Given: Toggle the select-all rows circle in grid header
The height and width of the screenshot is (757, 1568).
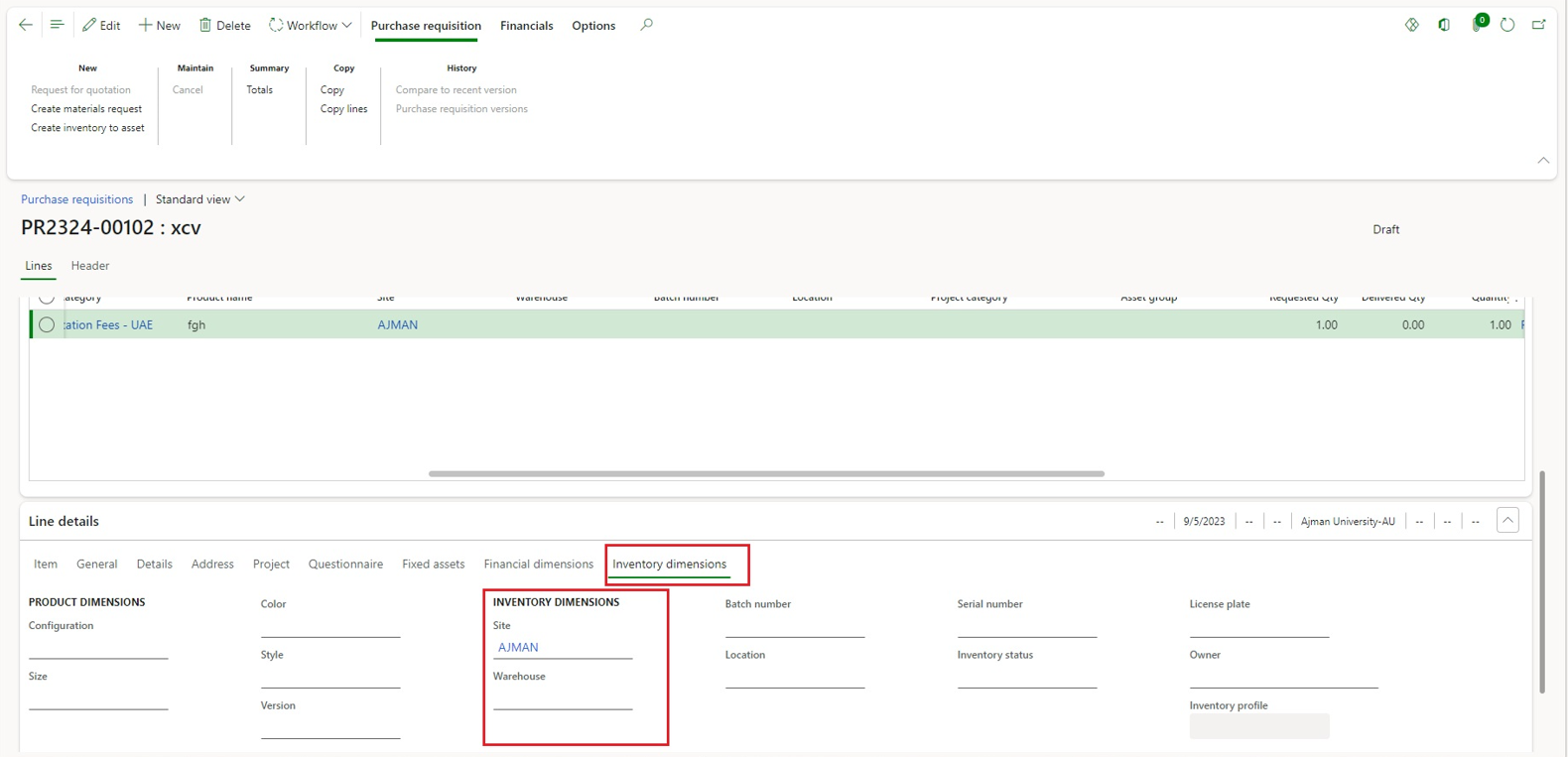Looking at the screenshot, I should click(47, 298).
